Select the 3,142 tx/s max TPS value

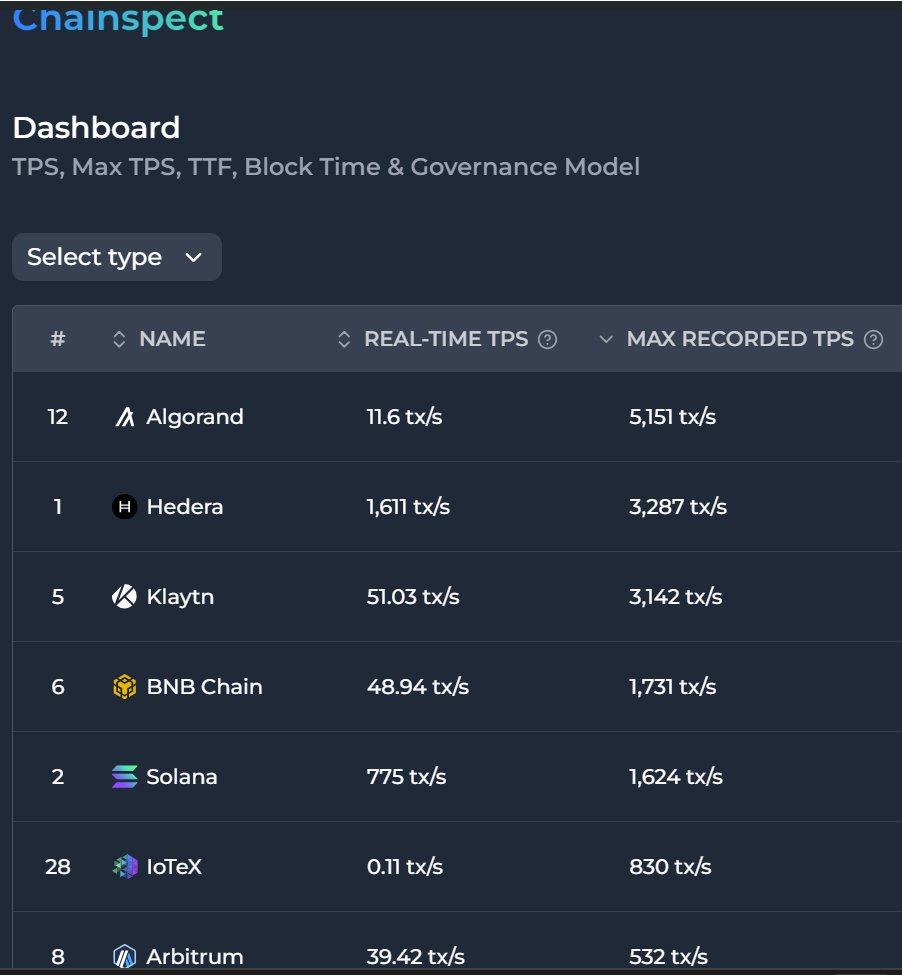(x=675, y=597)
